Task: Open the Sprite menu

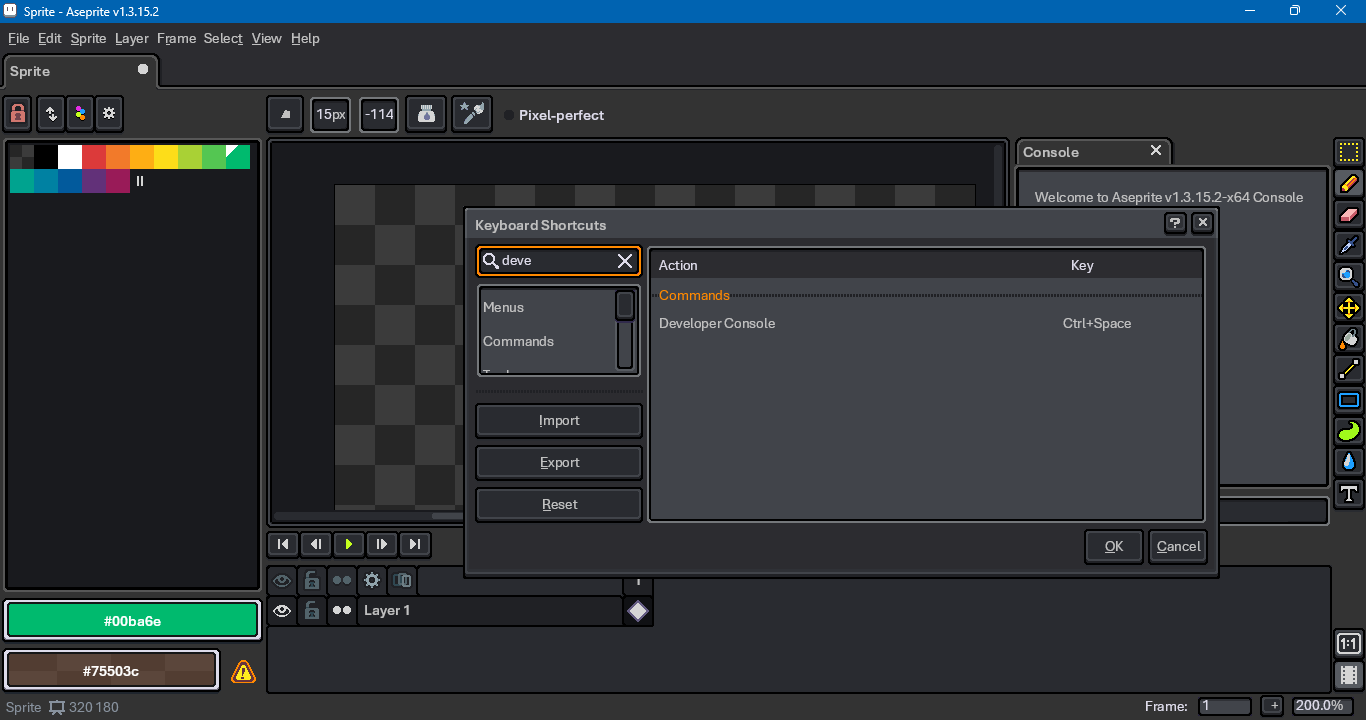Action: 88,38
